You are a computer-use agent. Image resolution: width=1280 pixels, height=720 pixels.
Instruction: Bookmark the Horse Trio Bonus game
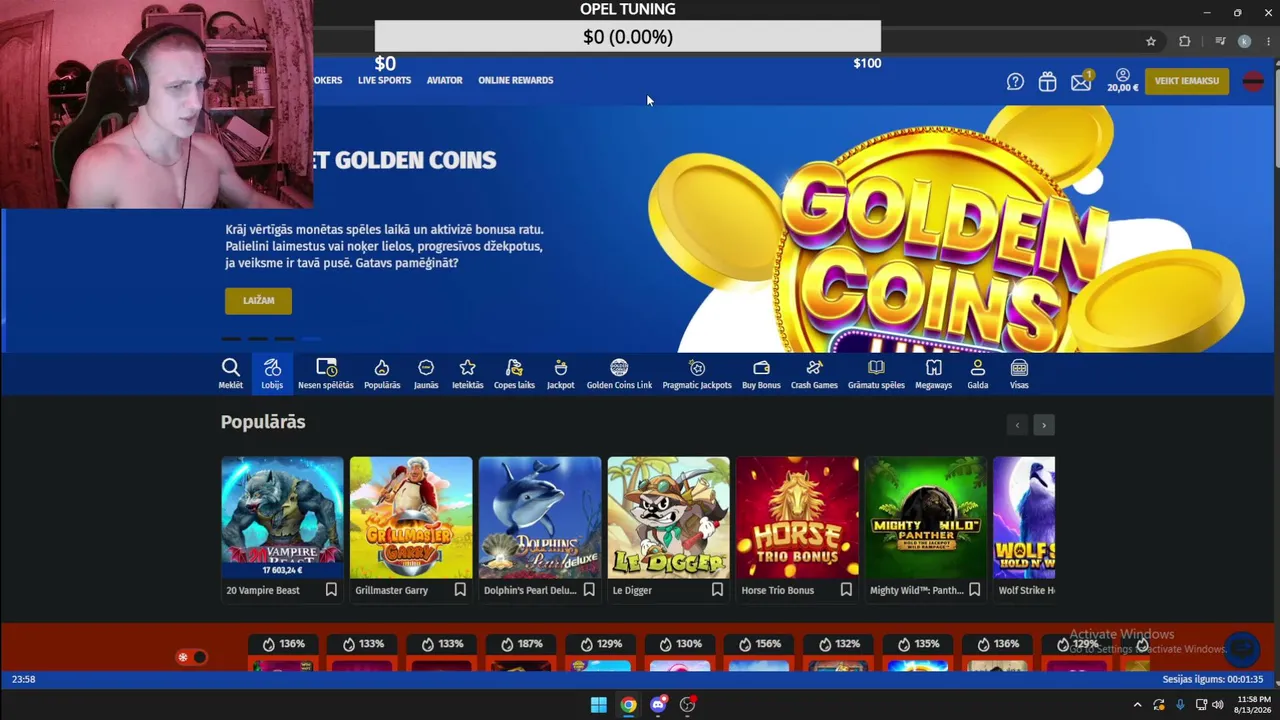point(846,590)
